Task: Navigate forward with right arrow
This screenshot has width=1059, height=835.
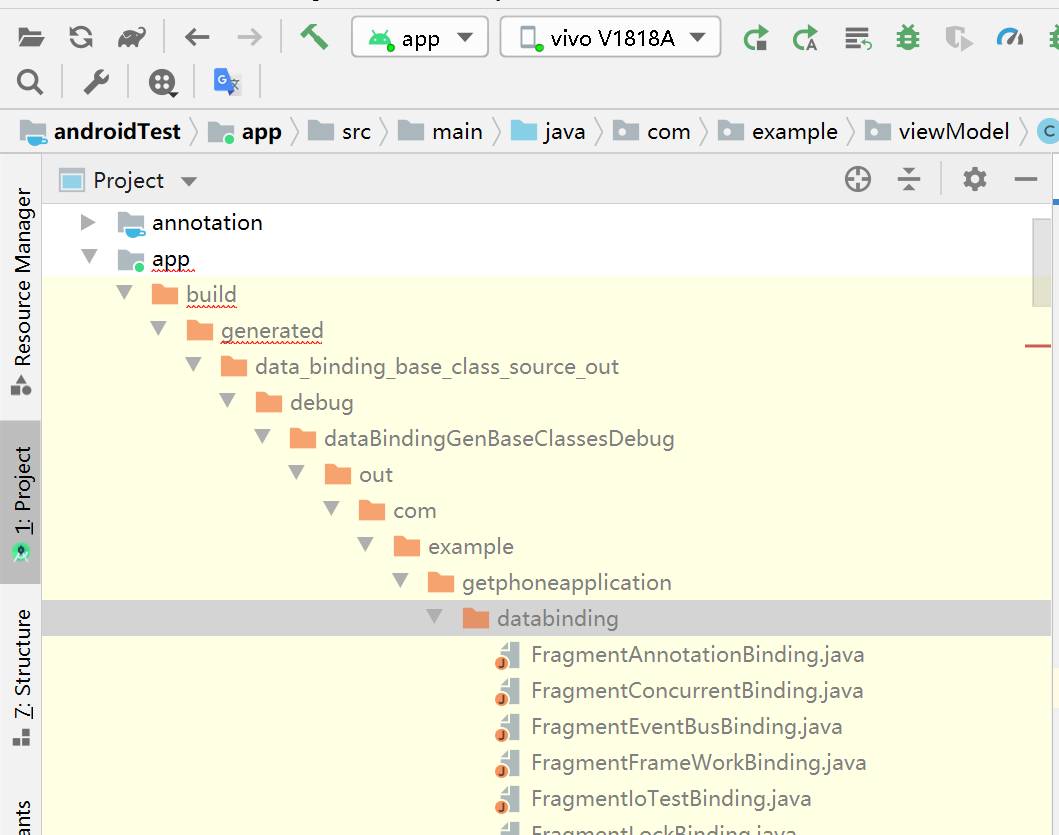Action: point(249,37)
